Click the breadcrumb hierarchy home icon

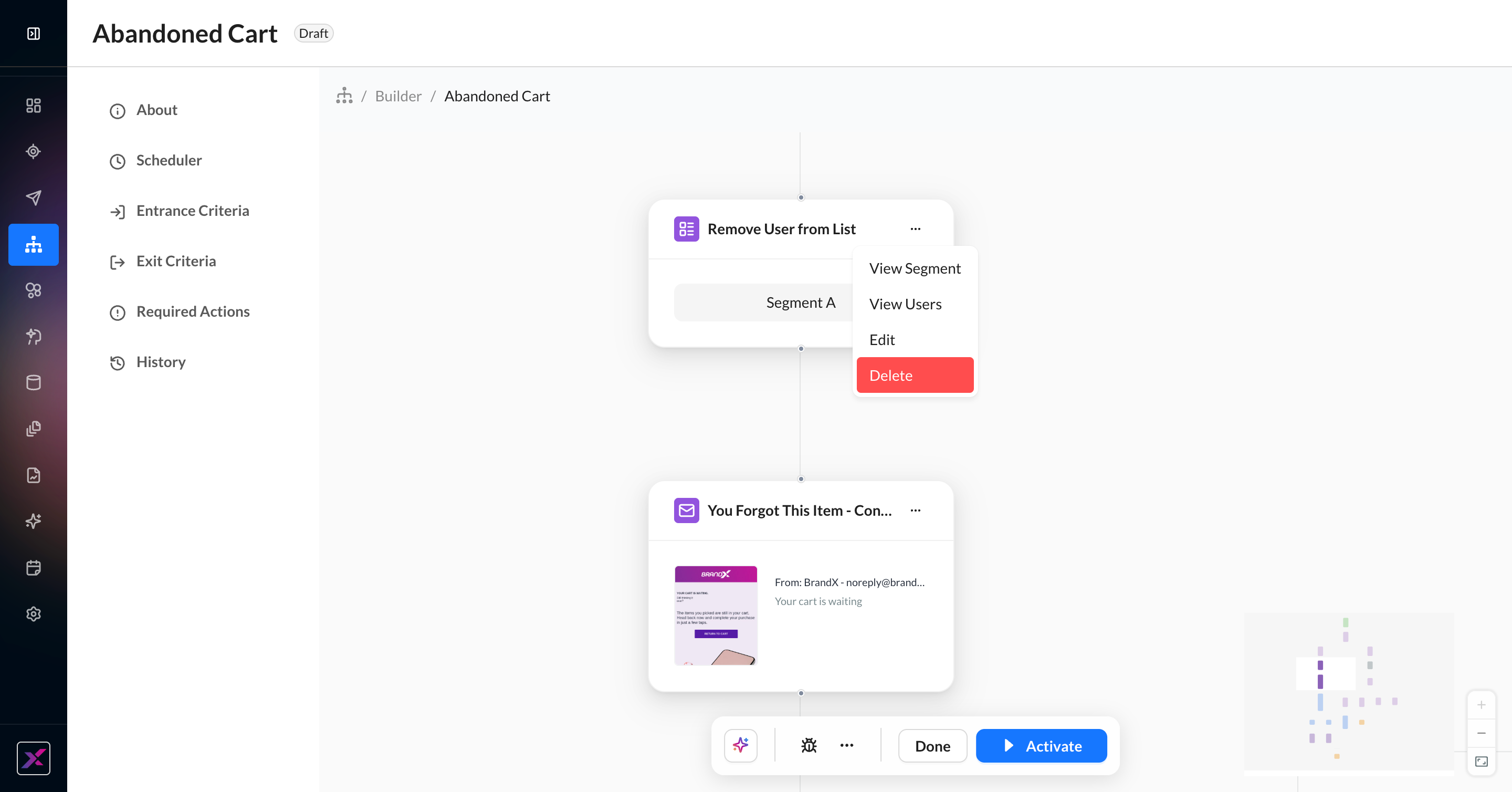344,96
